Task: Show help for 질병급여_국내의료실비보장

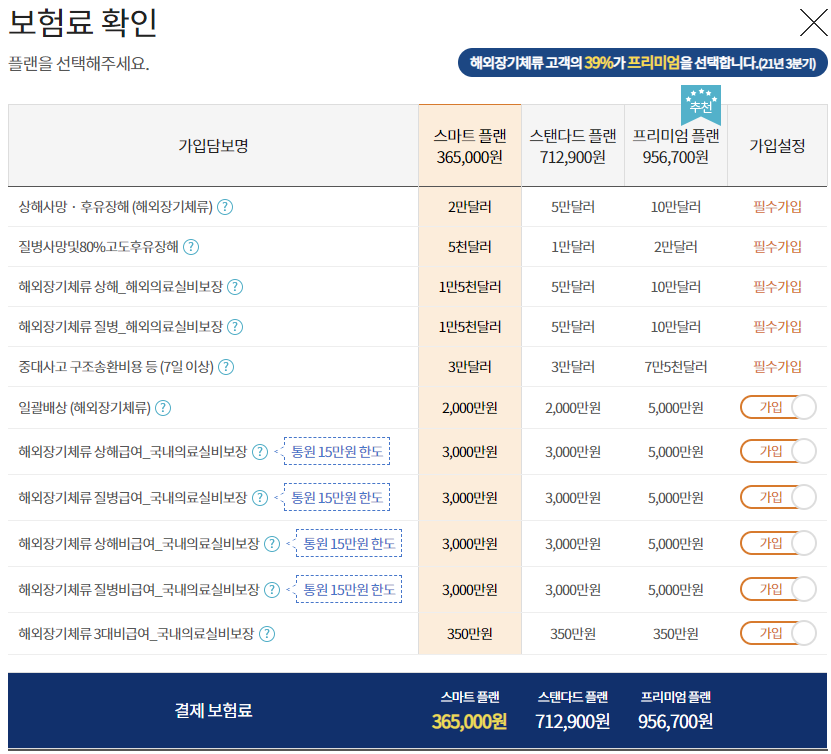Action: (260, 498)
